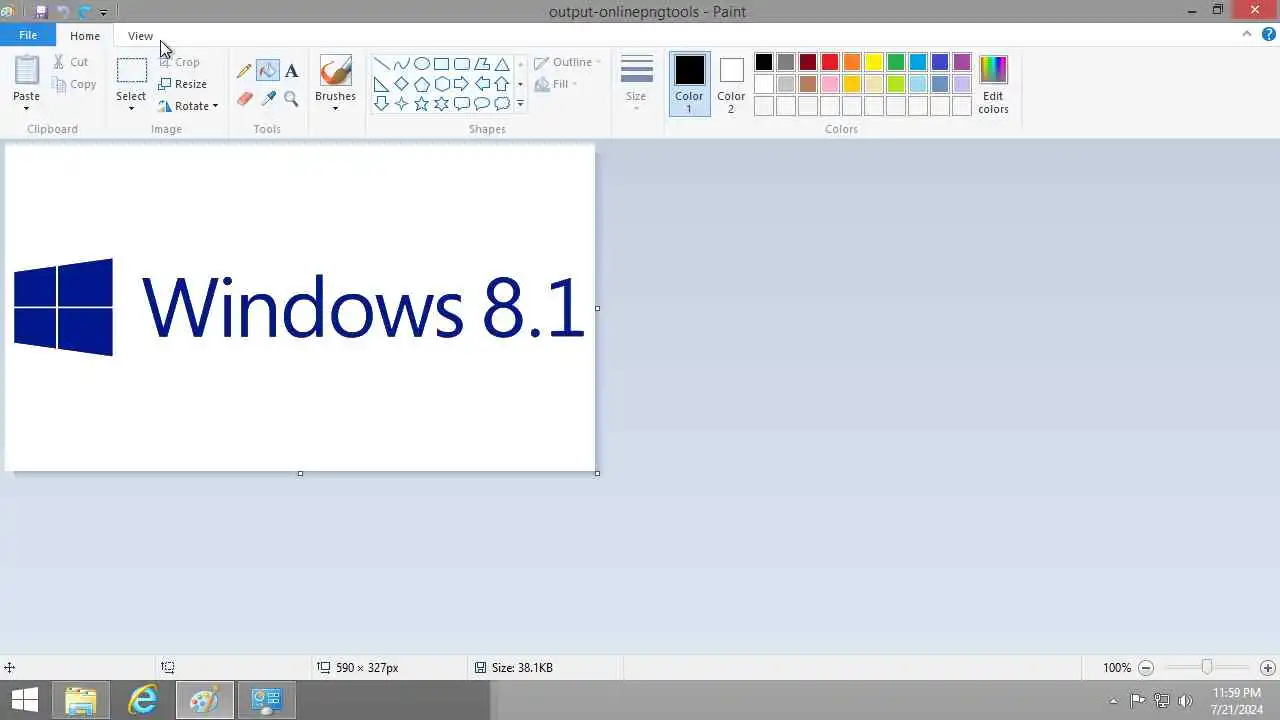Choose the Oval shape
The height and width of the screenshot is (720, 1280).
tap(421, 64)
